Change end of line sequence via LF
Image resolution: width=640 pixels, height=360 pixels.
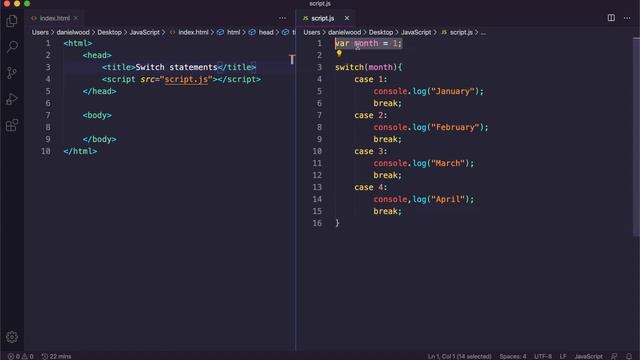pyautogui.click(x=563, y=356)
